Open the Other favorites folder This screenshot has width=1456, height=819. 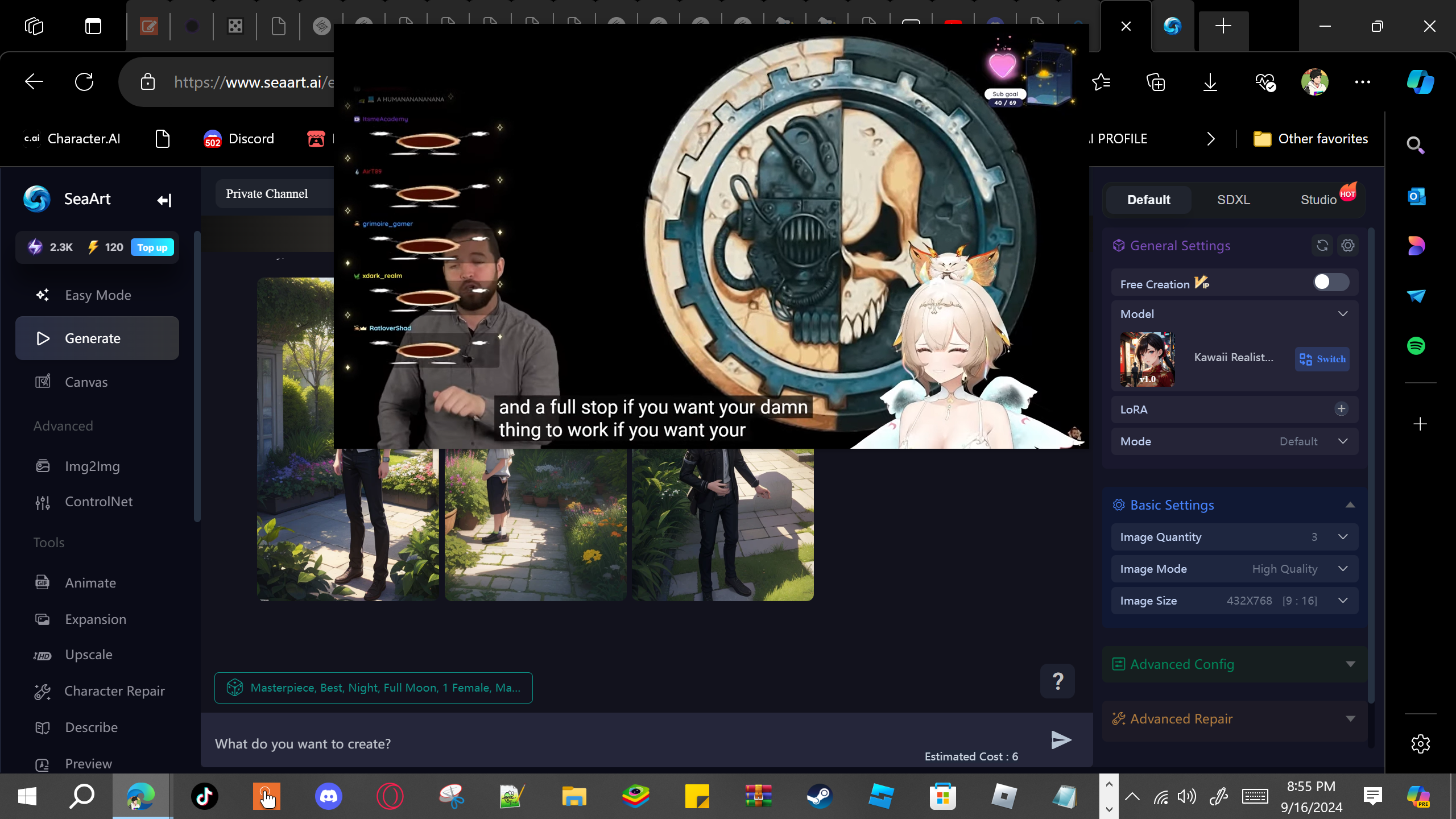1310,139
